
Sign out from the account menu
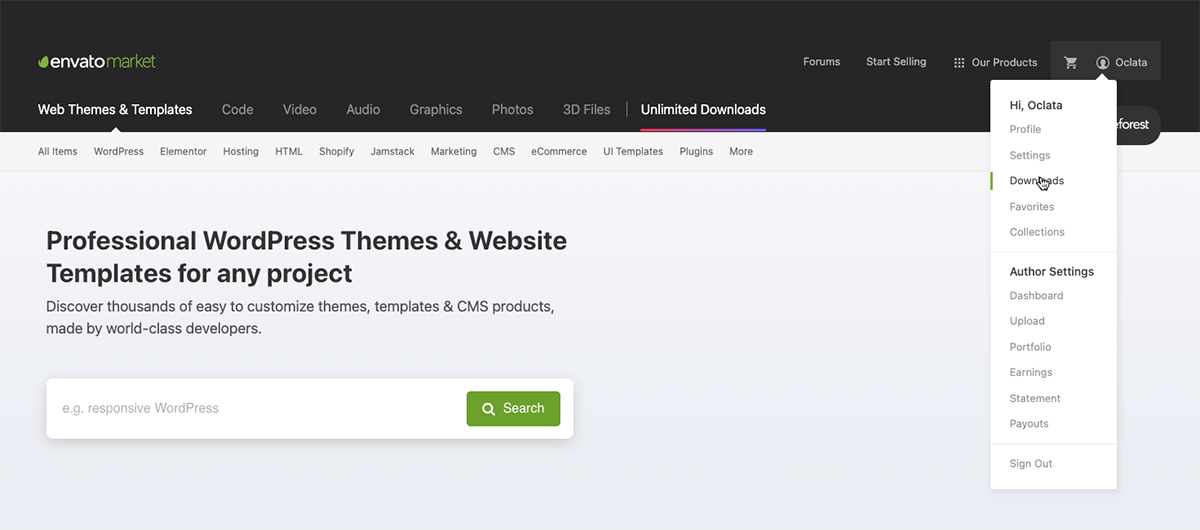[x=1030, y=464]
